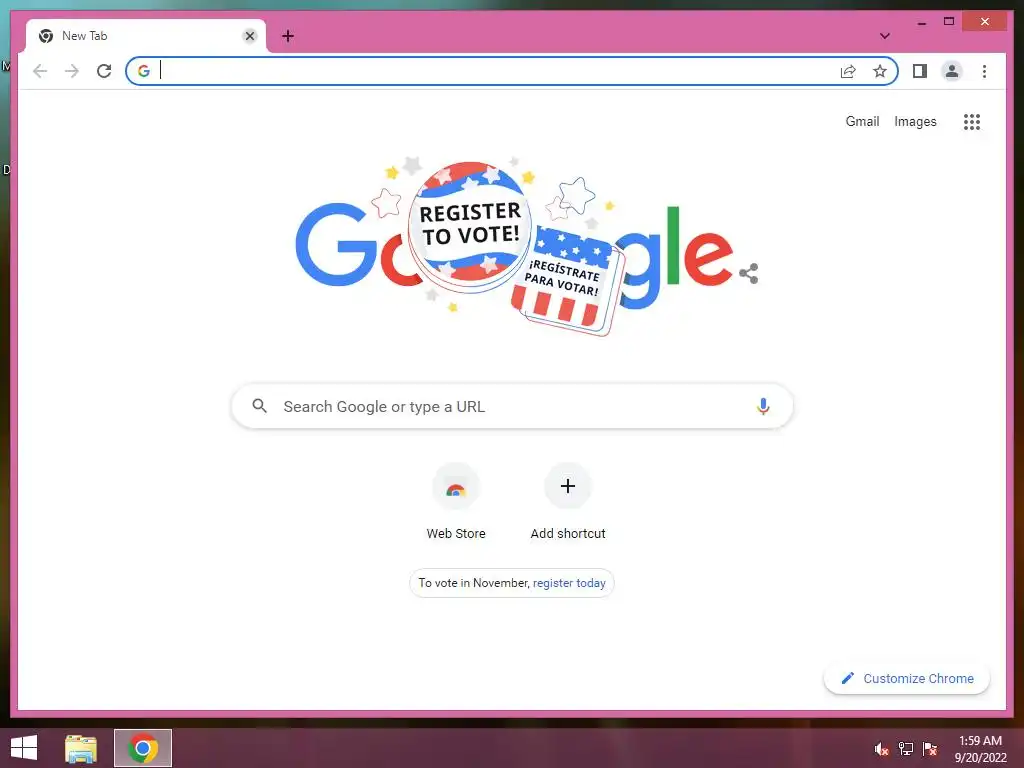Open the Windows Start menu
This screenshot has width=1024, height=768.
24,748
